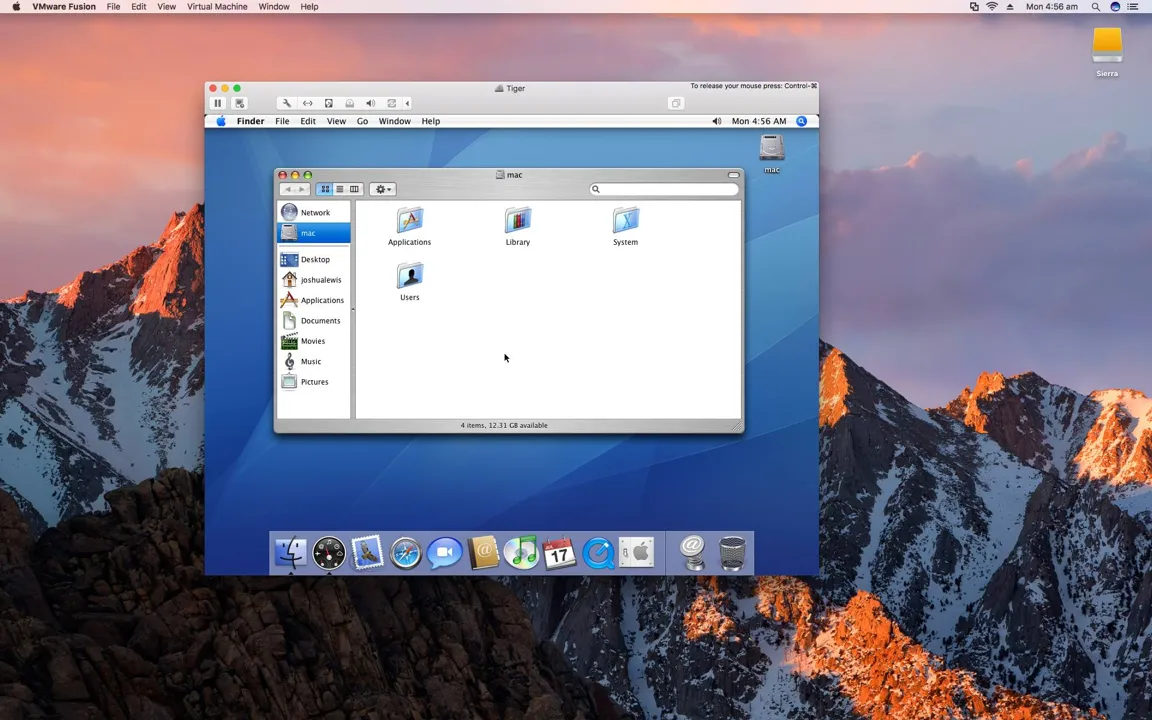The height and width of the screenshot is (720, 1152).
Task: Open the Go menu in Tiger
Action: coord(362,121)
